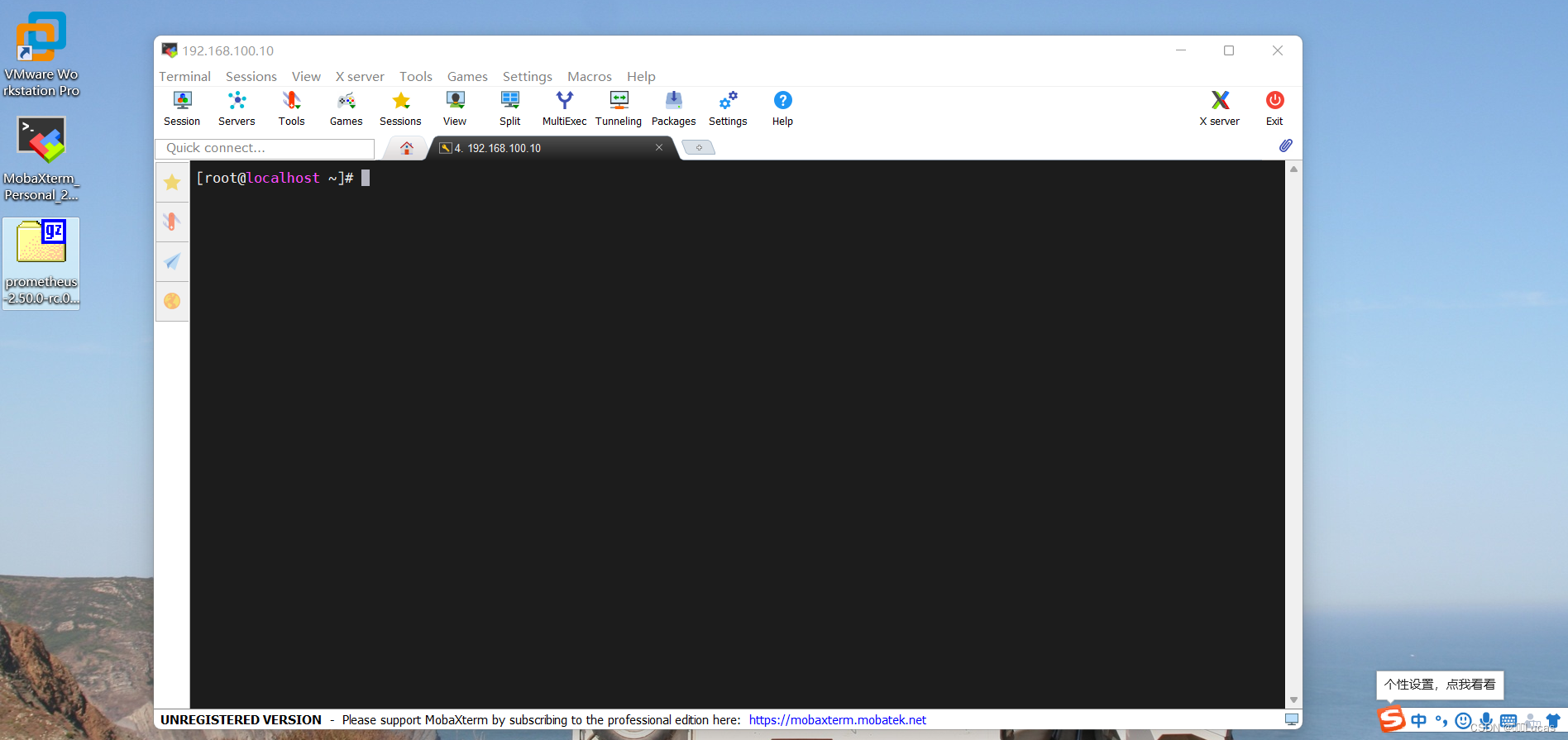Go to the Home tab

(x=406, y=148)
